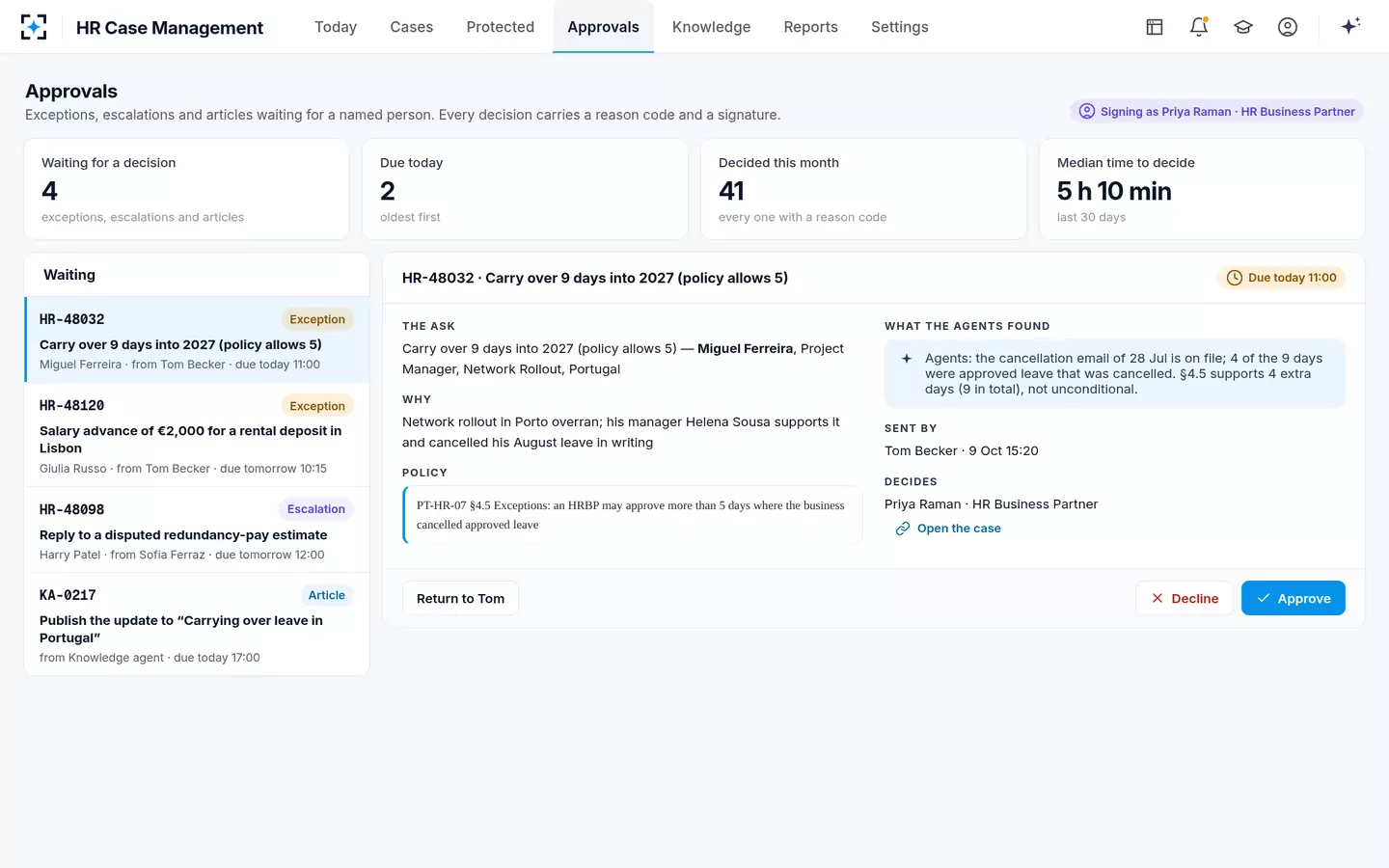Image resolution: width=1389 pixels, height=868 pixels.
Task: Click the Median time to decide card
Action: click(x=1202, y=189)
